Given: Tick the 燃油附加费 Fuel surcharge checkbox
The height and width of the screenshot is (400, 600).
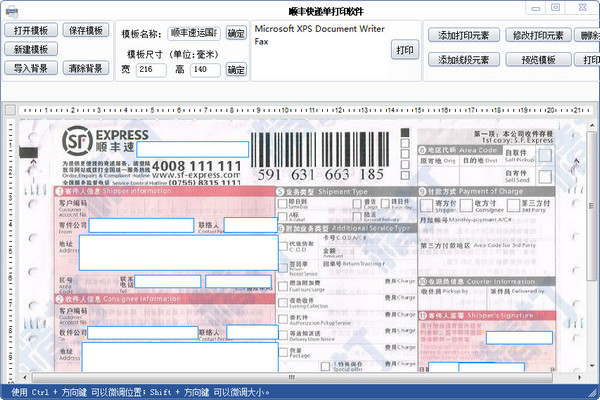Looking at the screenshot, I should pyautogui.click(x=283, y=286).
